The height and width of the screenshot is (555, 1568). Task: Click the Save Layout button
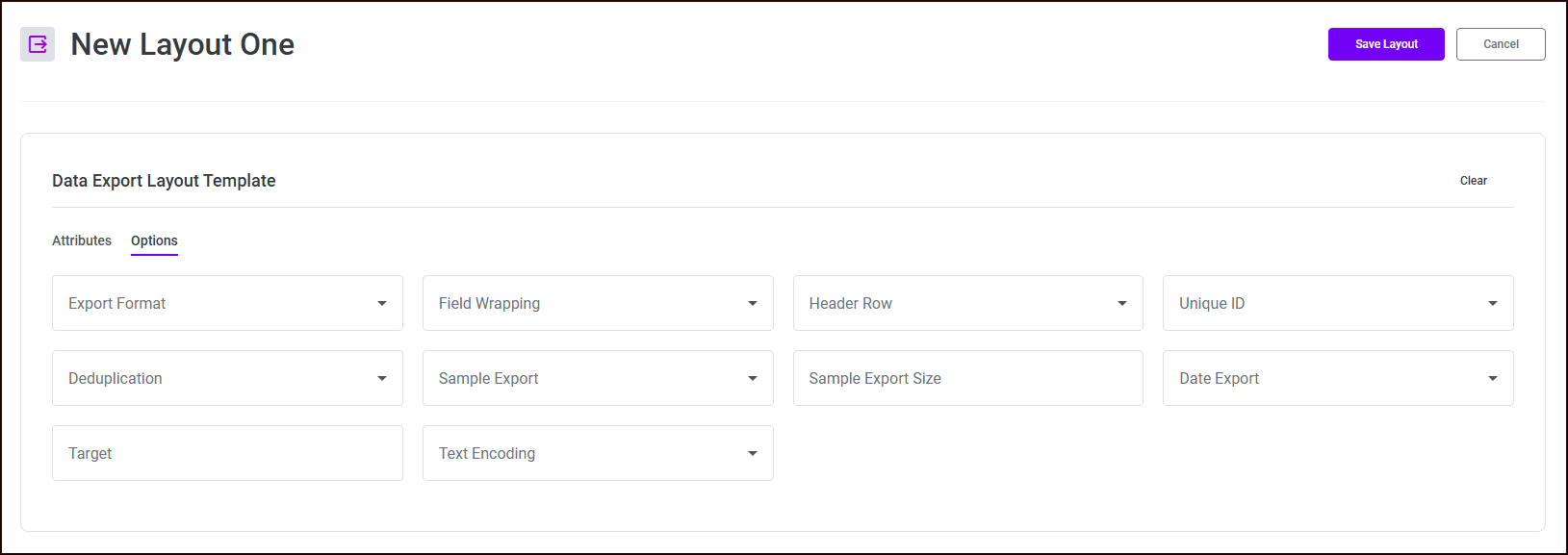1385,43
